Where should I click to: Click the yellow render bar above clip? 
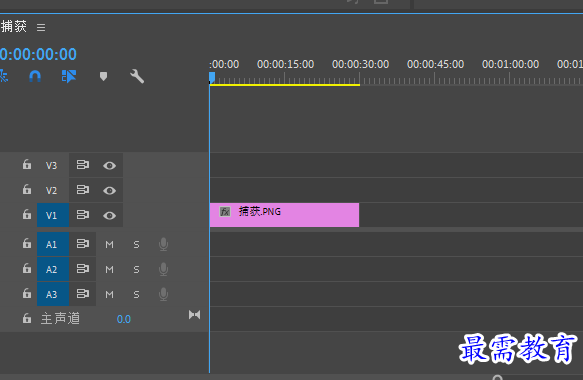tap(285, 85)
